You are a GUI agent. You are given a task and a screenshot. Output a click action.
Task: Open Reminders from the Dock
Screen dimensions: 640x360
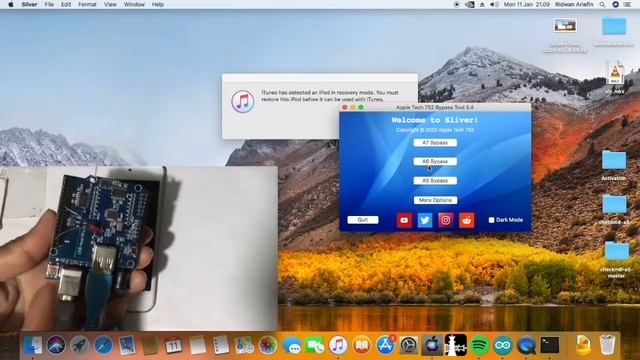tap(221, 345)
